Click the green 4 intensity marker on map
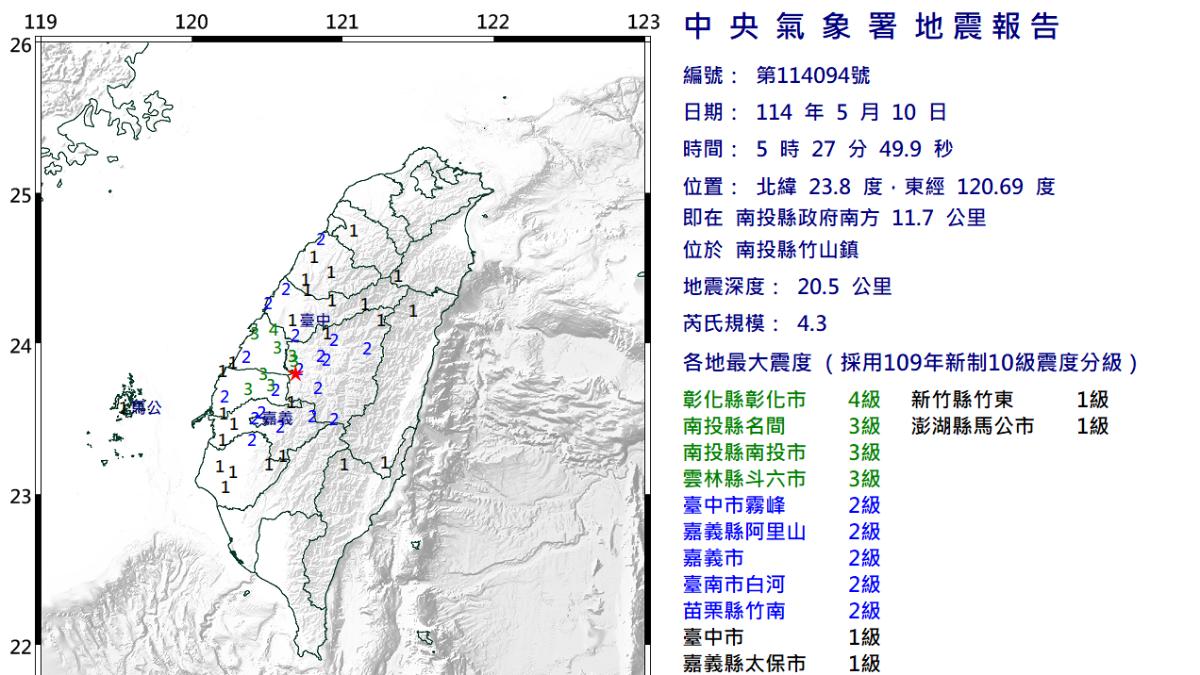This screenshot has width=1200, height=675. (273, 329)
